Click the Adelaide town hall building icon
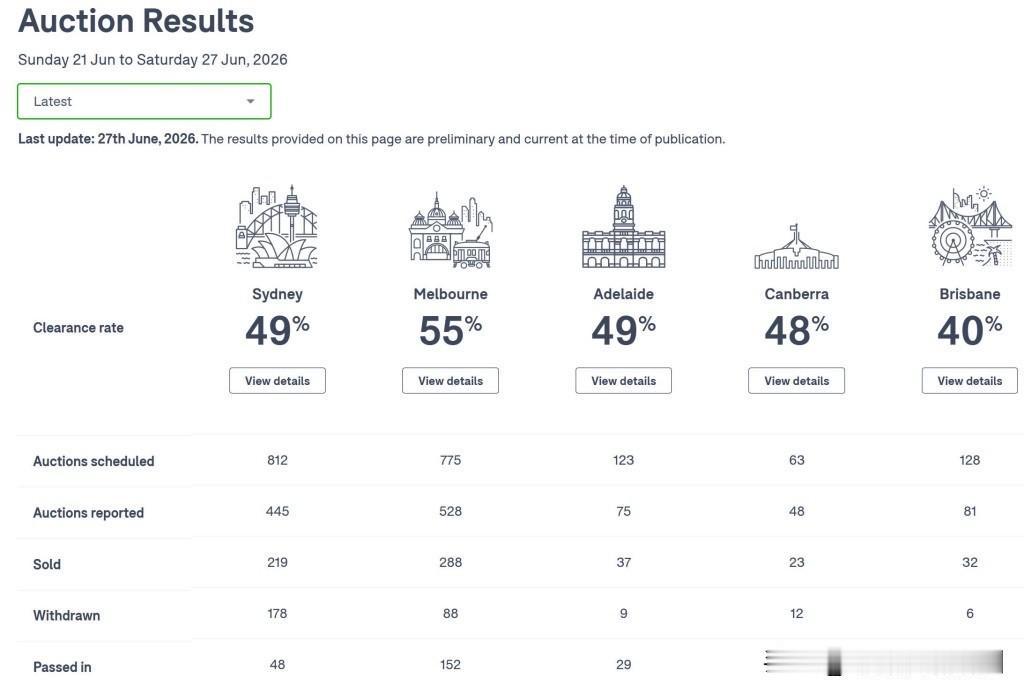This screenshot has height=694, width=1024. tap(624, 227)
